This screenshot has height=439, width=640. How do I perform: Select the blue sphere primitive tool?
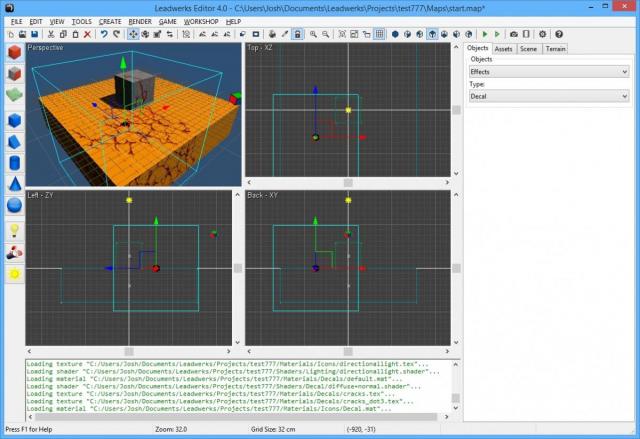(15, 205)
